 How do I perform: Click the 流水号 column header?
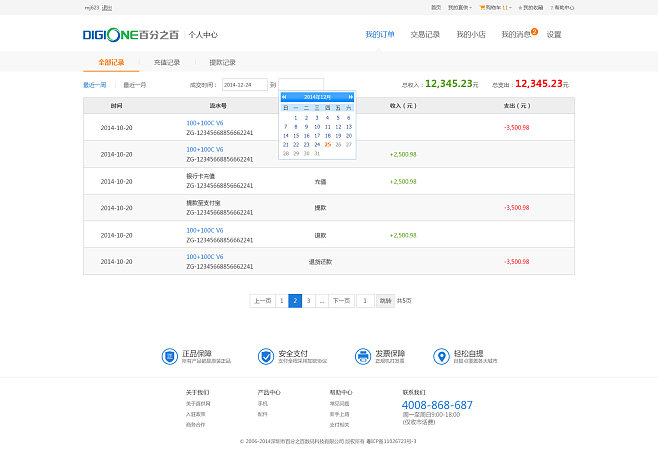218,106
